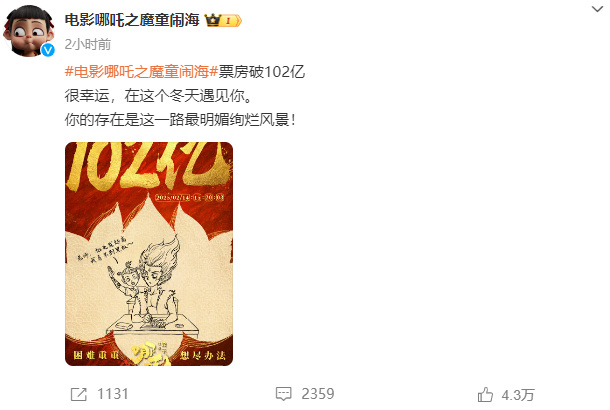Open comments via the speech bubble icon
Image resolution: width=610 pixels, height=410 pixels.
[283, 394]
